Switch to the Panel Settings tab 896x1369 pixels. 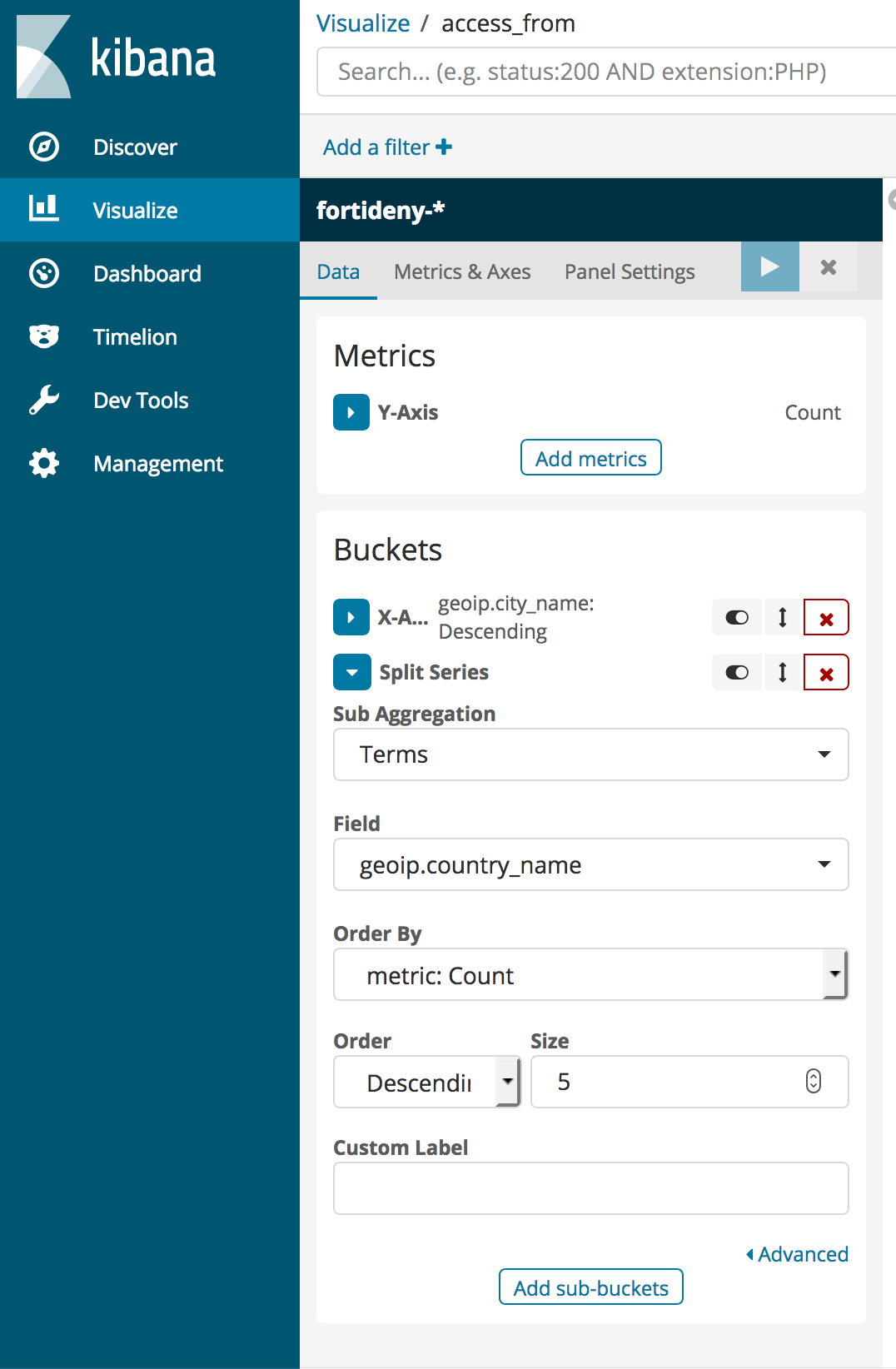630,272
